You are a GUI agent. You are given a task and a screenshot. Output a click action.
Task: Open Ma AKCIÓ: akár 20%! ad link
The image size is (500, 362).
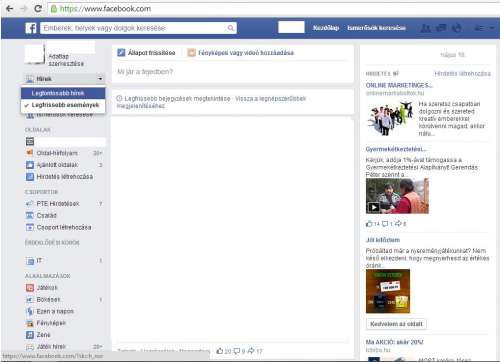394,342
